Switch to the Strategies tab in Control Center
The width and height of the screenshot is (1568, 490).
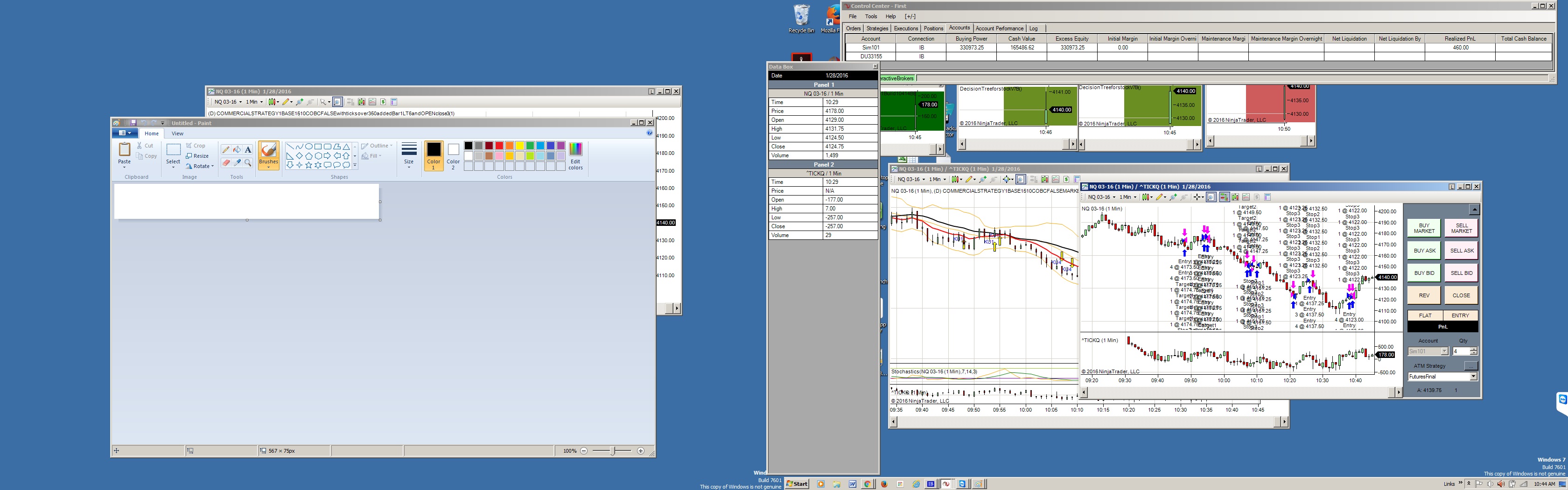click(877, 28)
